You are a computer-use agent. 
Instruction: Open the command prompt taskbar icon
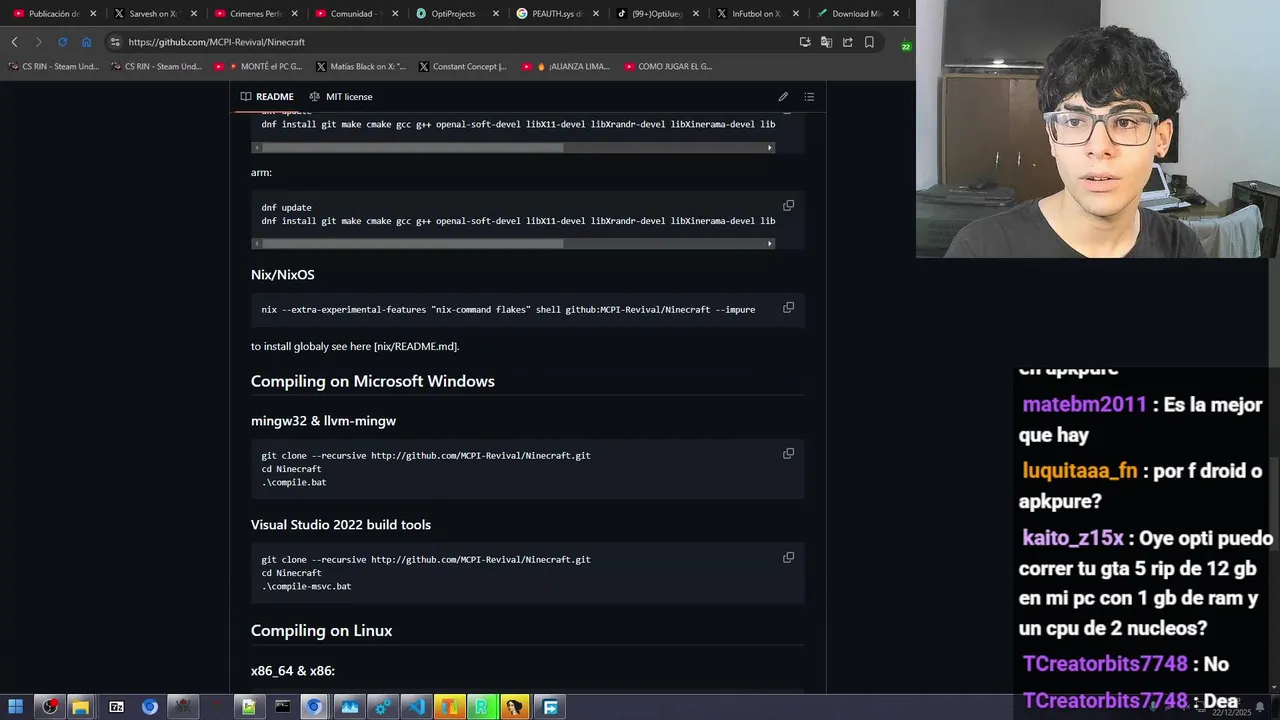tap(282, 707)
